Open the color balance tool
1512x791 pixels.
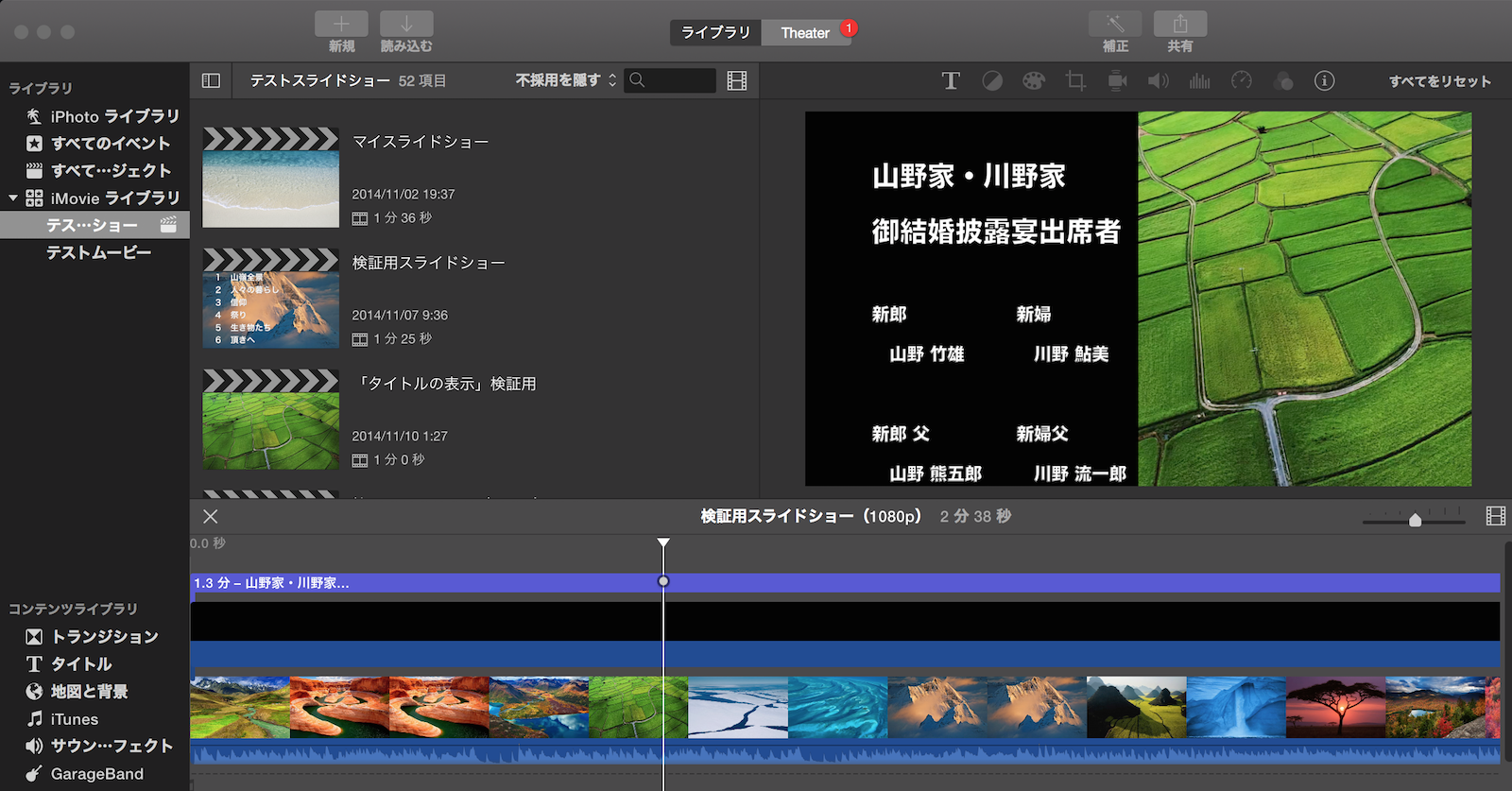point(992,81)
